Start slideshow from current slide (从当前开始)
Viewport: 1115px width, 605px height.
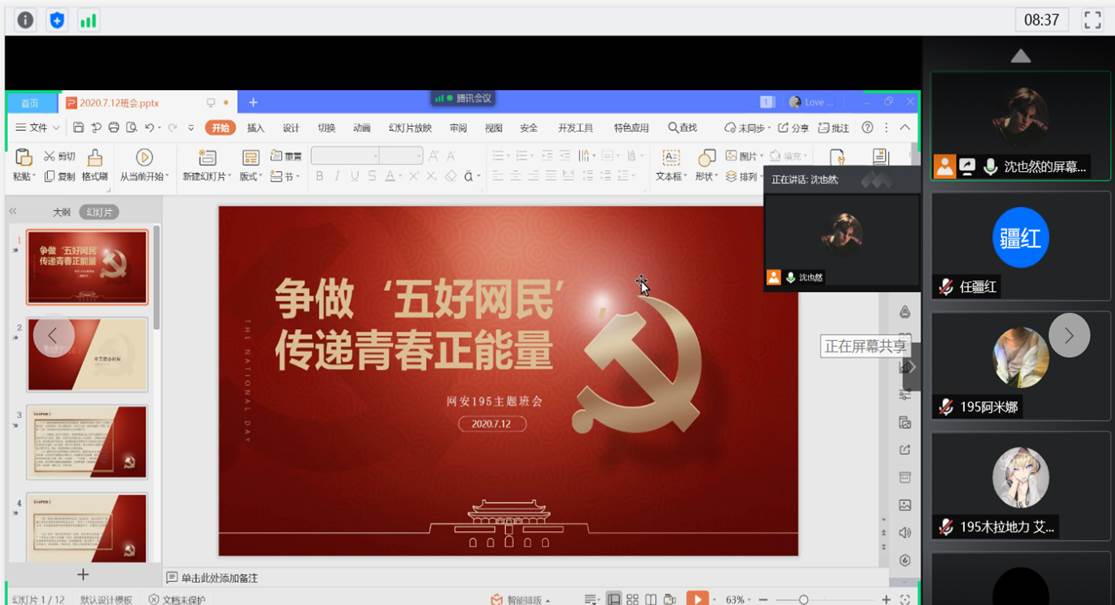(143, 158)
